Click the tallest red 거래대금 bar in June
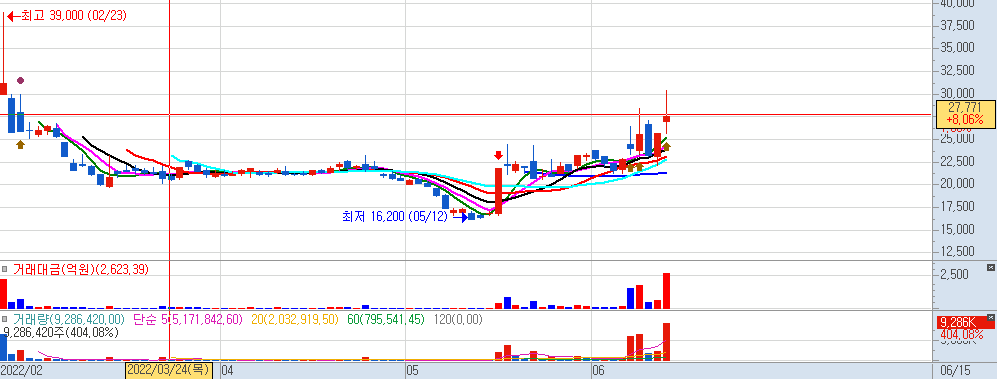 pyautogui.click(x=666, y=291)
